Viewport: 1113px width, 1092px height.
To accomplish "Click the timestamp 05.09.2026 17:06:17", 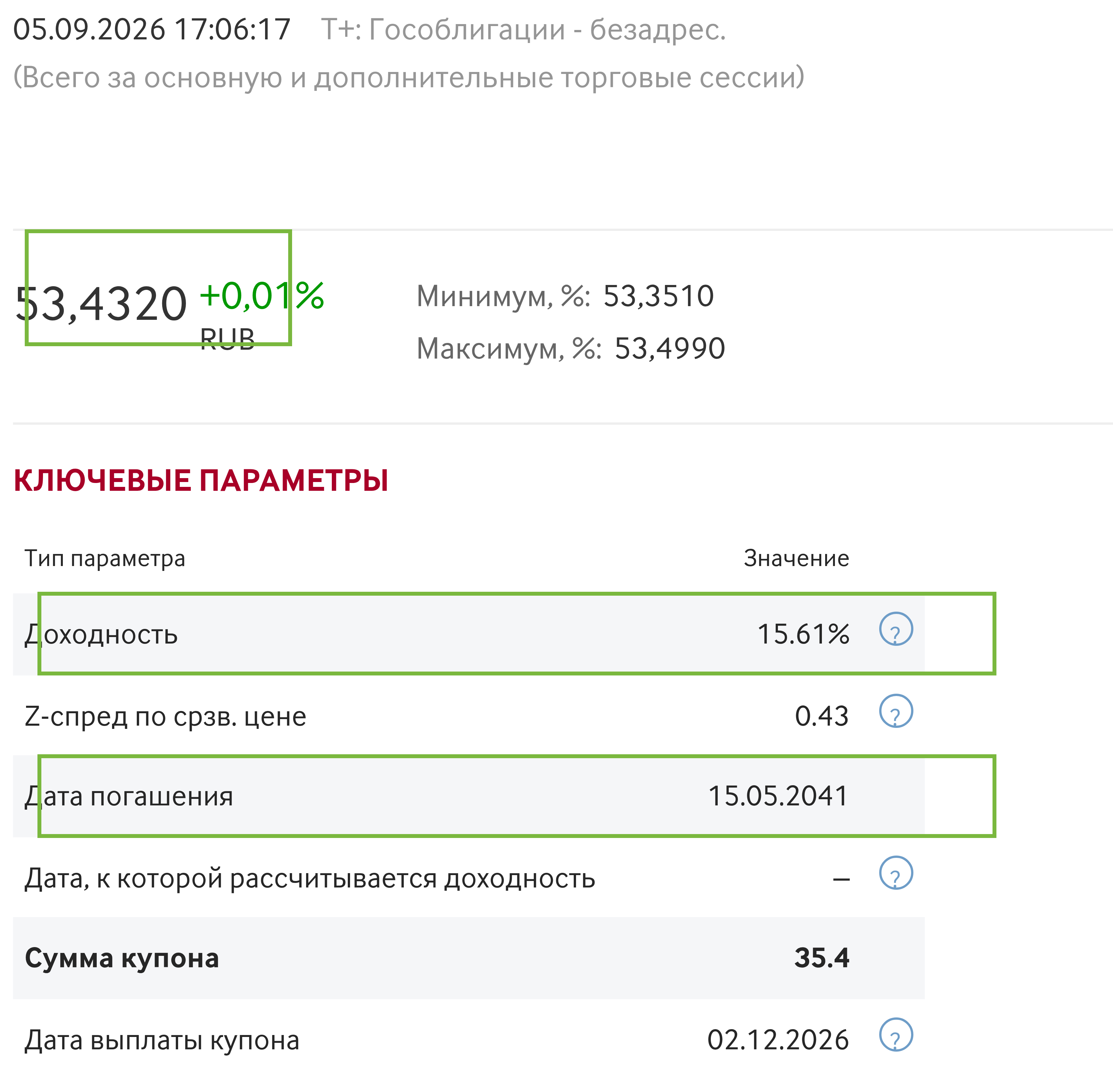I will click(152, 29).
